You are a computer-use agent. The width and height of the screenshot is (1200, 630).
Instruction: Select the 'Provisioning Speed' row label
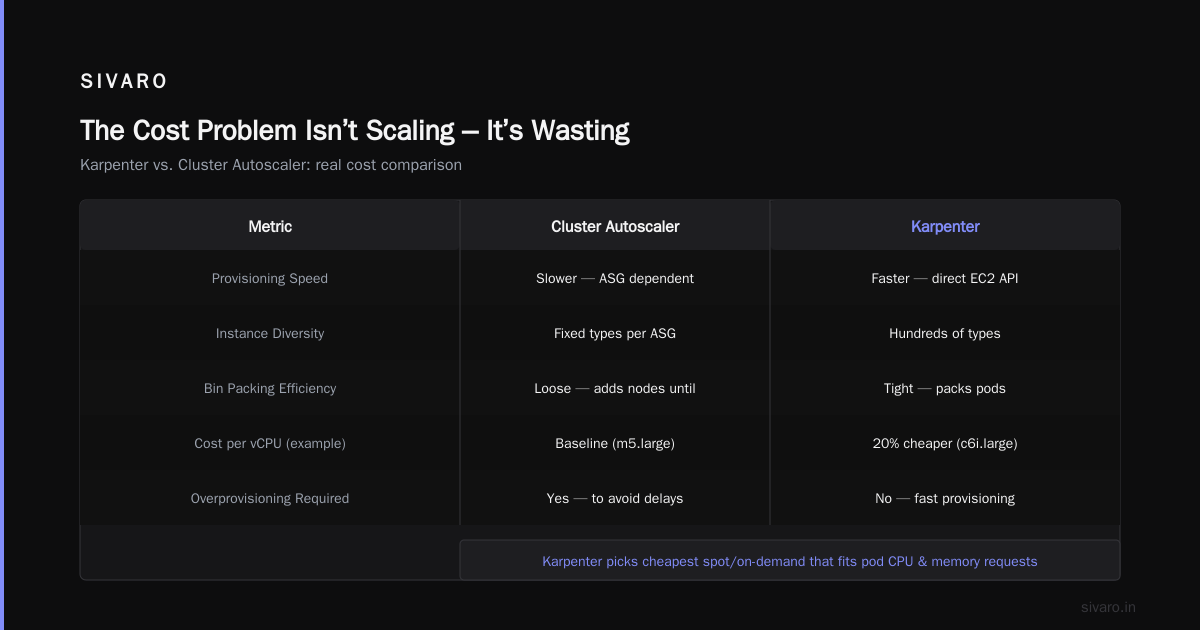click(270, 278)
